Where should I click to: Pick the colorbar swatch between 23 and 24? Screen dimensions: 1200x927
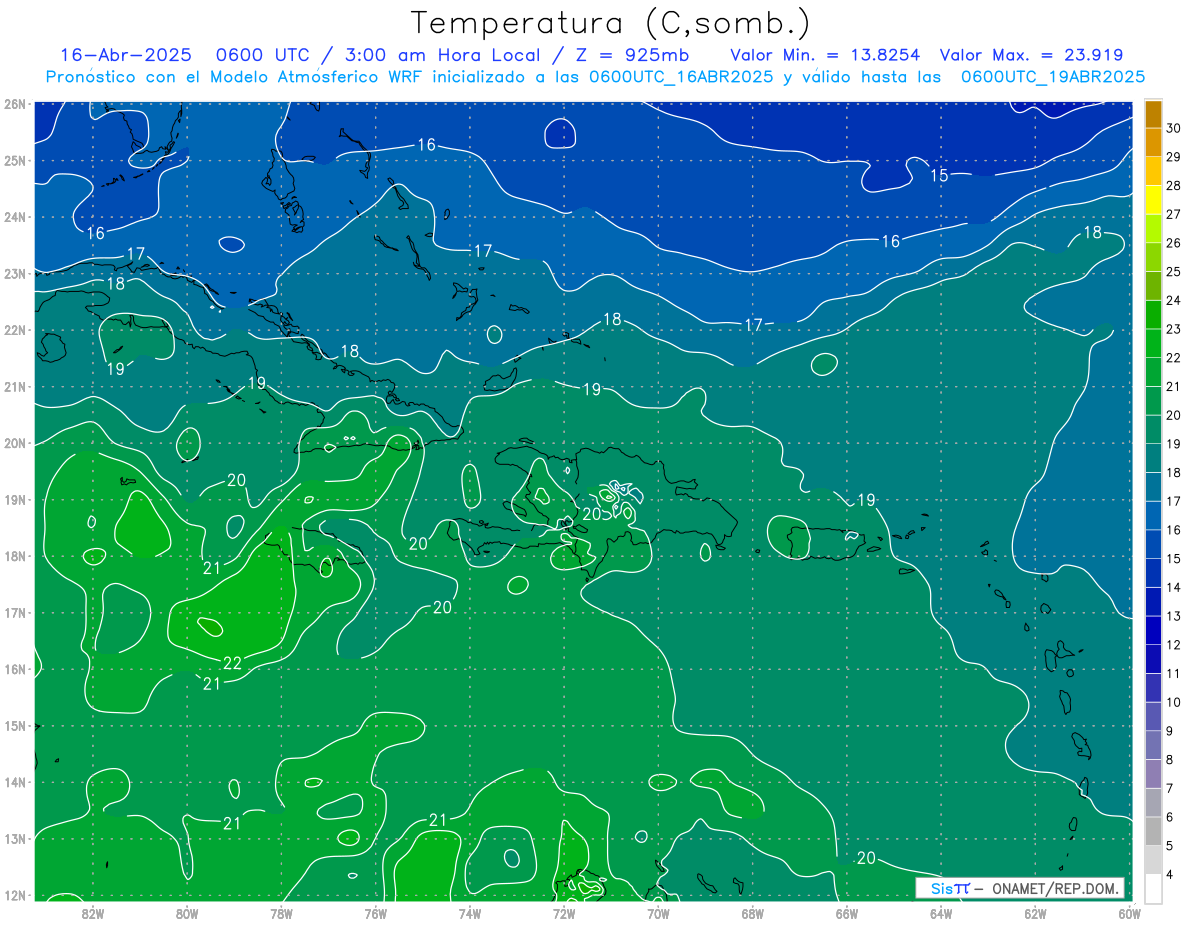pos(1154,314)
